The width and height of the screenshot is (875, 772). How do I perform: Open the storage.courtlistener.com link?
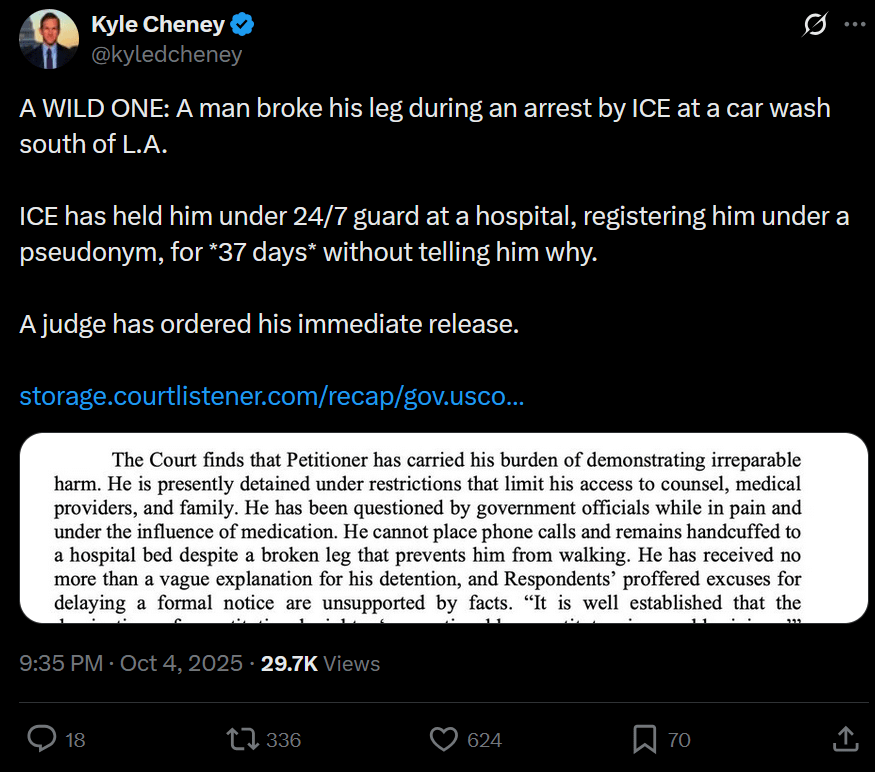click(272, 397)
